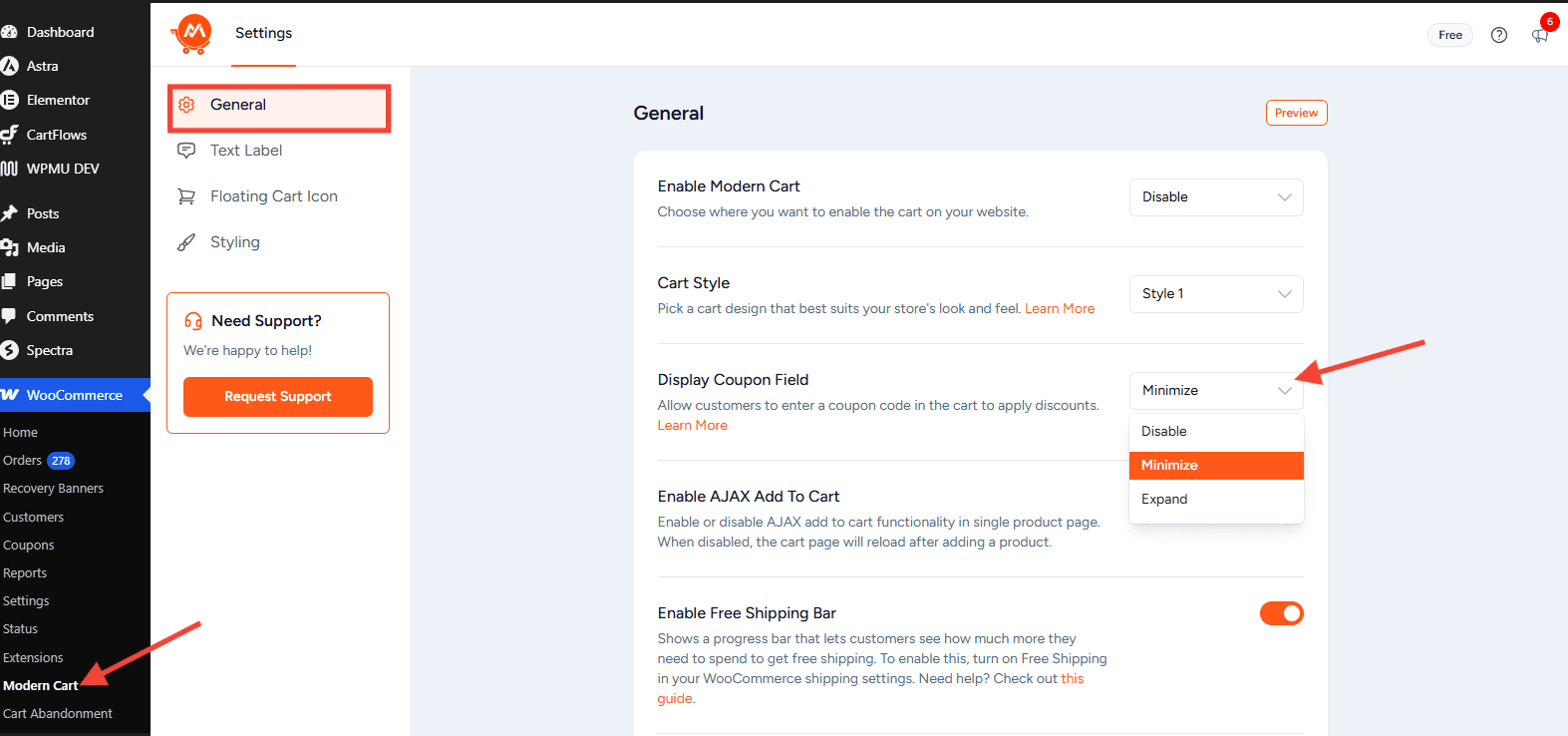Open Cart Abandonment submenu item
Viewport: 1568px width, 736px height.
coord(58,714)
